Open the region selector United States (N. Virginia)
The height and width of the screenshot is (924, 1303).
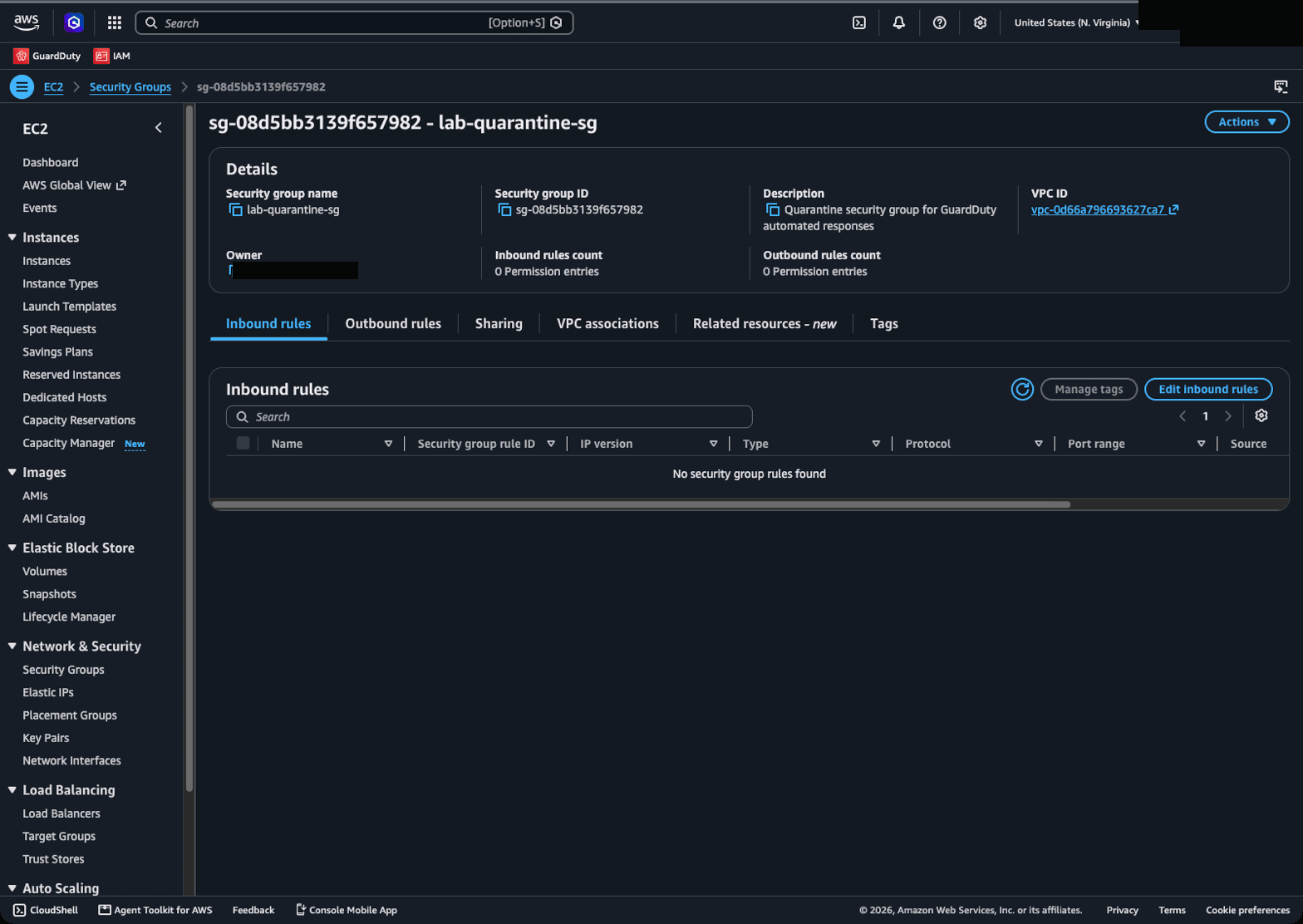tap(1078, 22)
